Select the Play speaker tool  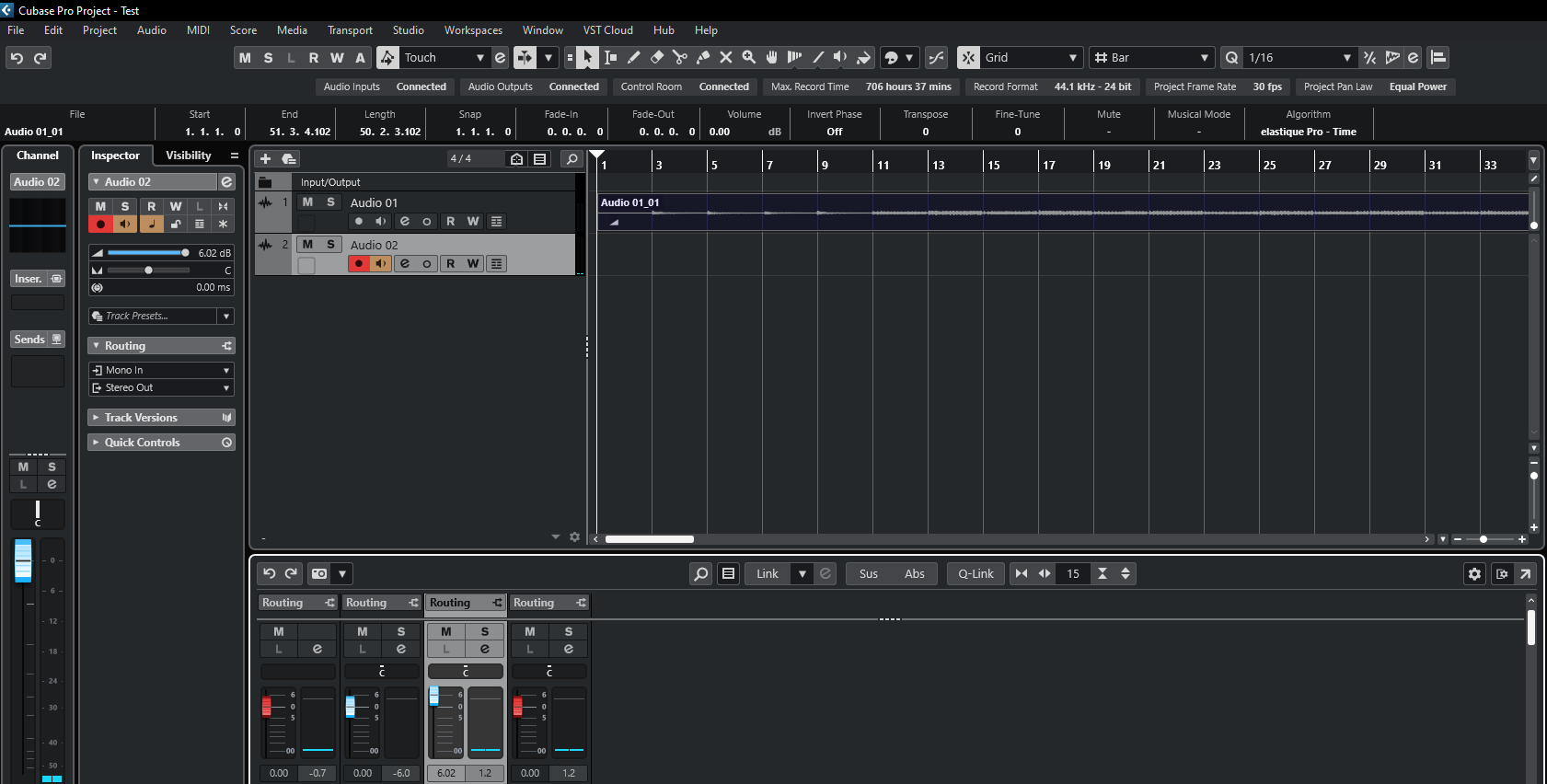840,57
